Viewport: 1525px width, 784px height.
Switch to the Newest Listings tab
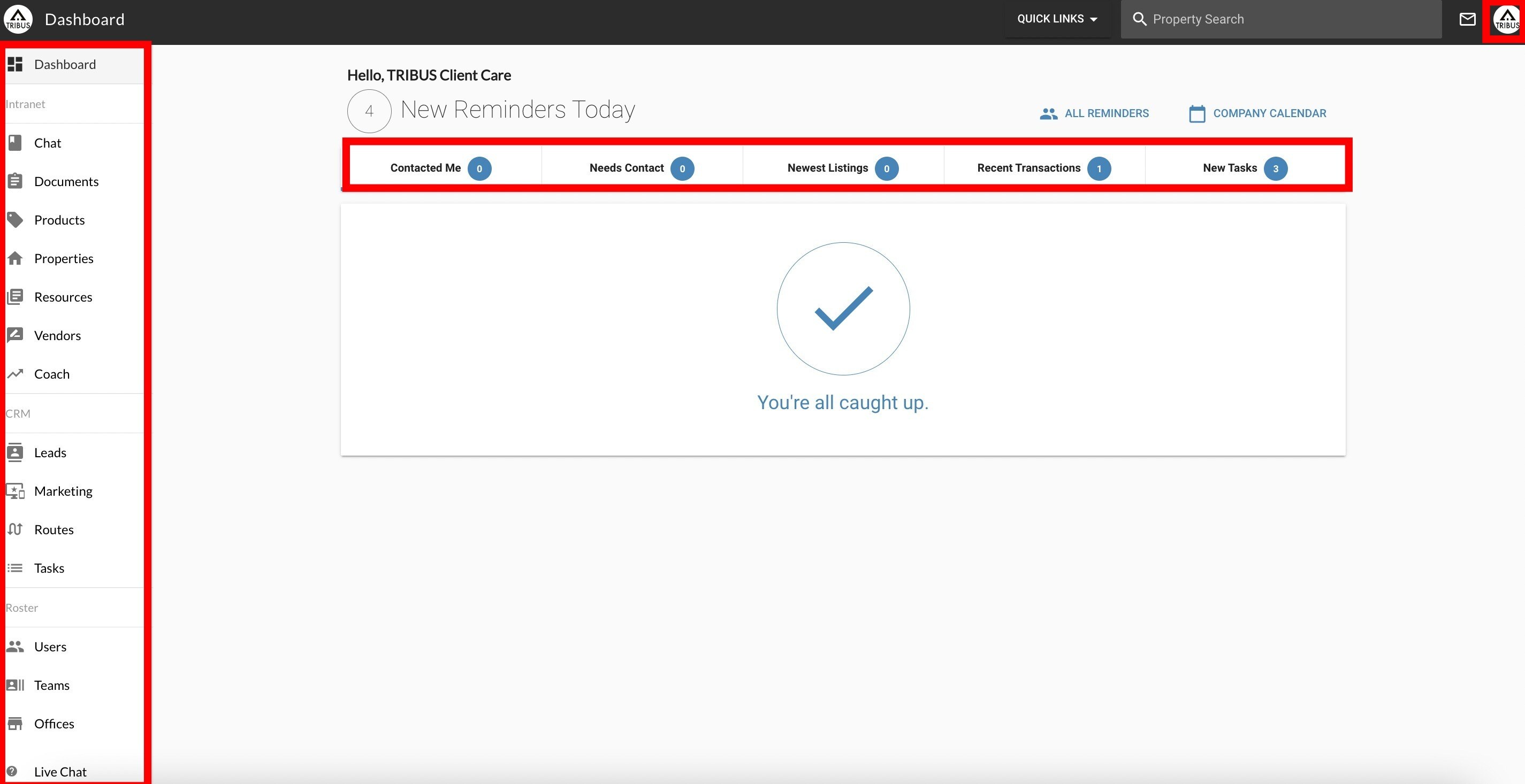coord(844,168)
